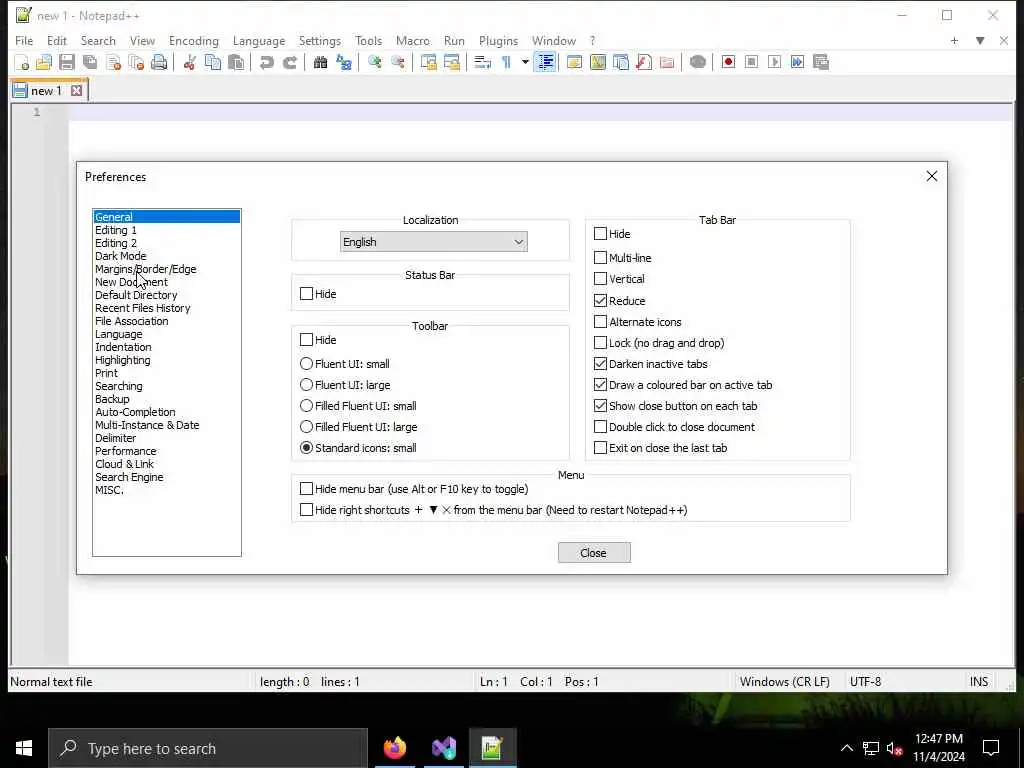Click the Stop Recording macro icon
Image resolution: width=1024 pixels, height=768 pixels.
[x=751, y=62]
